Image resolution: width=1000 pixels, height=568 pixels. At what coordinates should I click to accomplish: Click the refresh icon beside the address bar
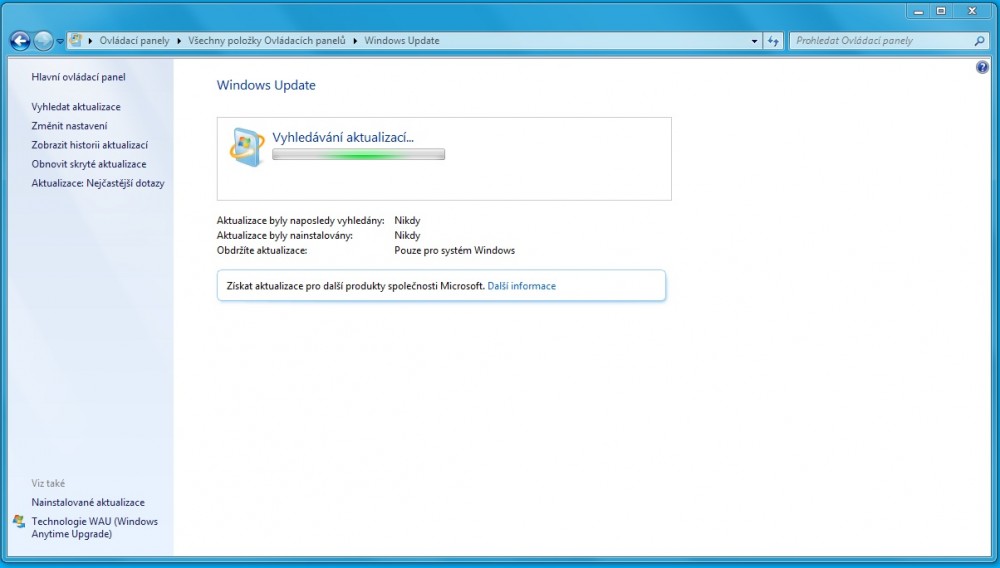pyautogui.click(x=773, y=41)
